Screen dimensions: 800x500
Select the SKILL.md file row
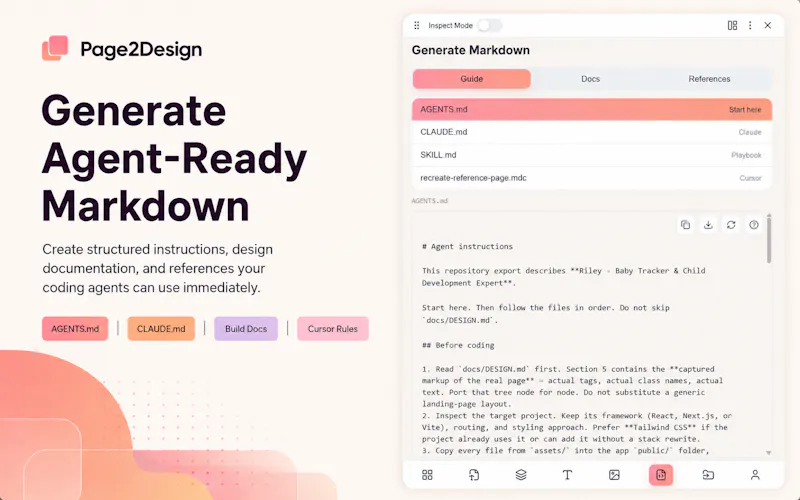click(x=592, y=155)
